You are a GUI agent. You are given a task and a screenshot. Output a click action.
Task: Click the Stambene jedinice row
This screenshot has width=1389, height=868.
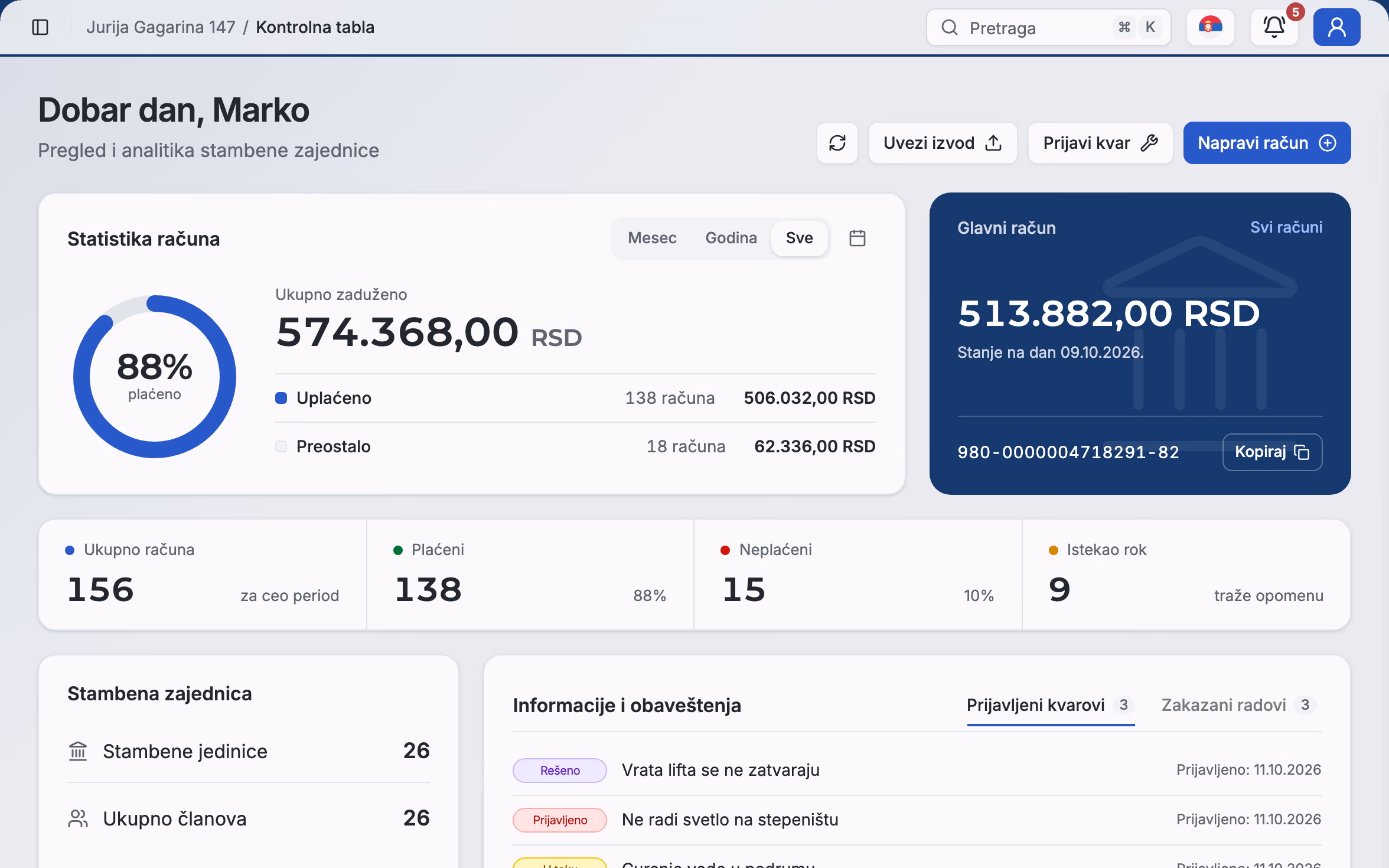click(249, 751)
